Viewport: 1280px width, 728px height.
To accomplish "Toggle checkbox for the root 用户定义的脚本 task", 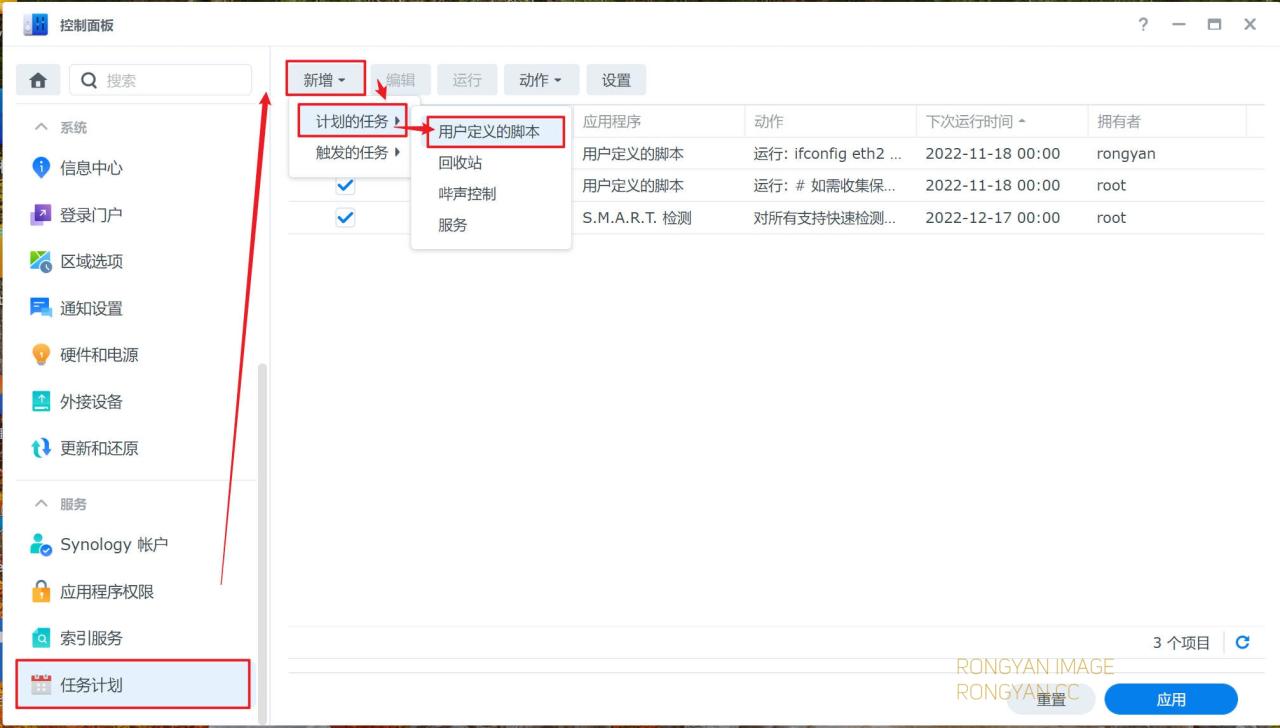I will coord(345,185).
